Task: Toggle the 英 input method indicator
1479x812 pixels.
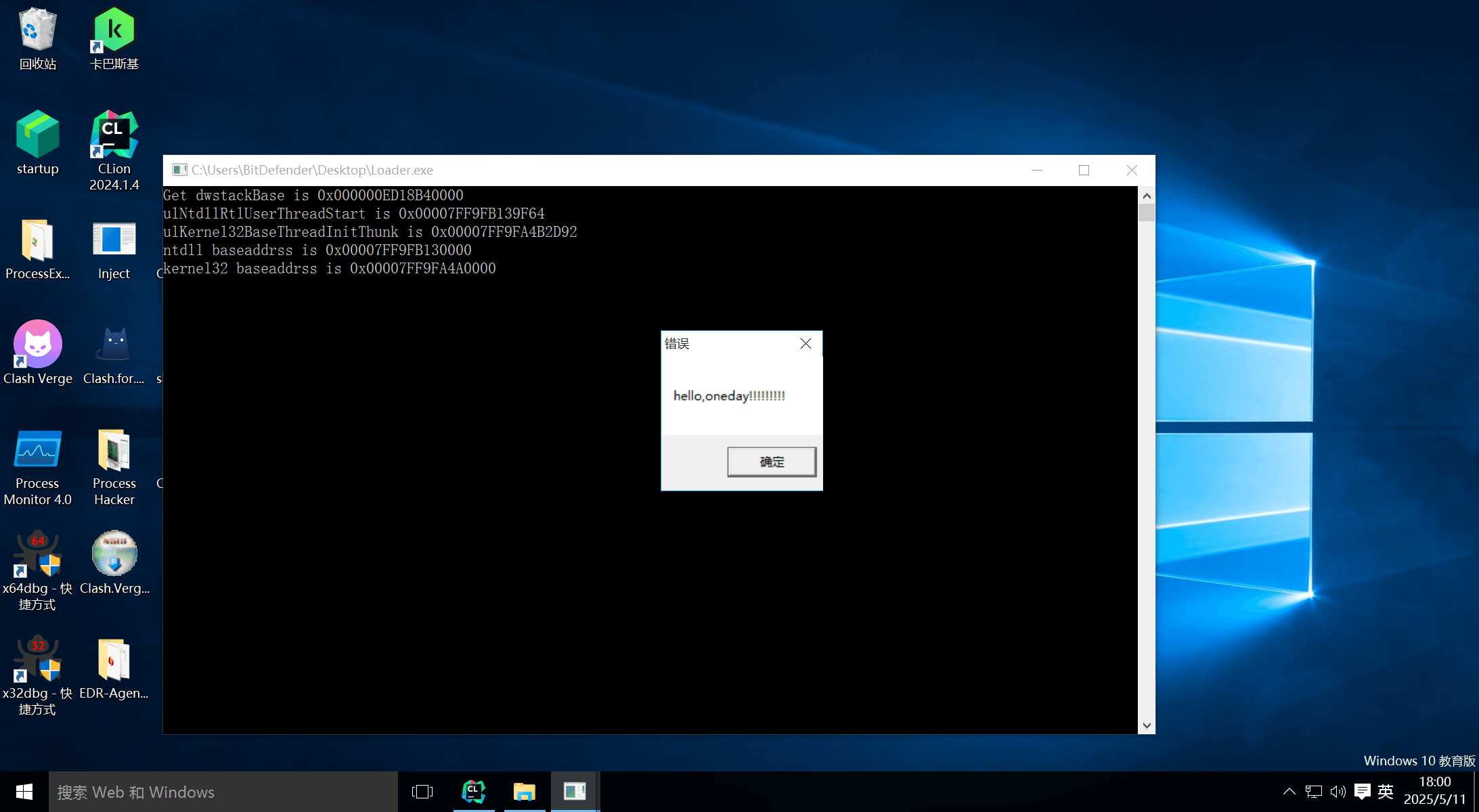Action: click(x=1386, y=792)
